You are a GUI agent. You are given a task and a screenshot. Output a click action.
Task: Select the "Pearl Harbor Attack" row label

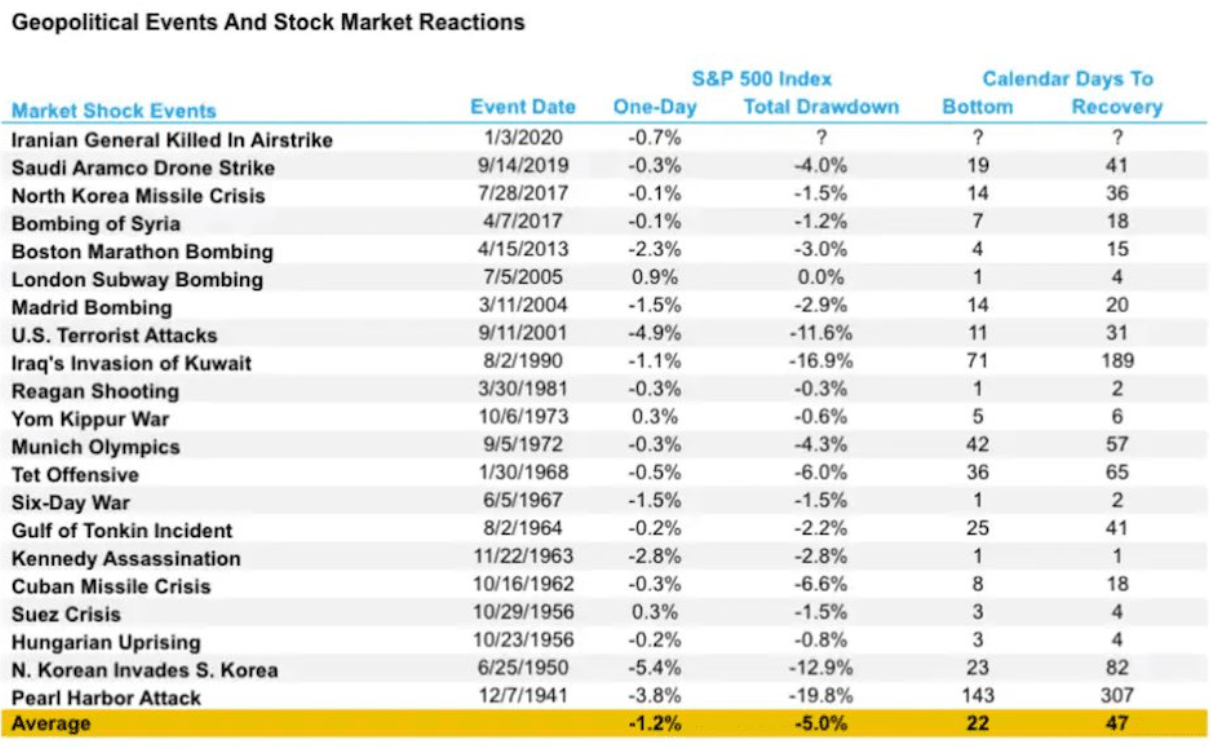[x=106, y=698]
